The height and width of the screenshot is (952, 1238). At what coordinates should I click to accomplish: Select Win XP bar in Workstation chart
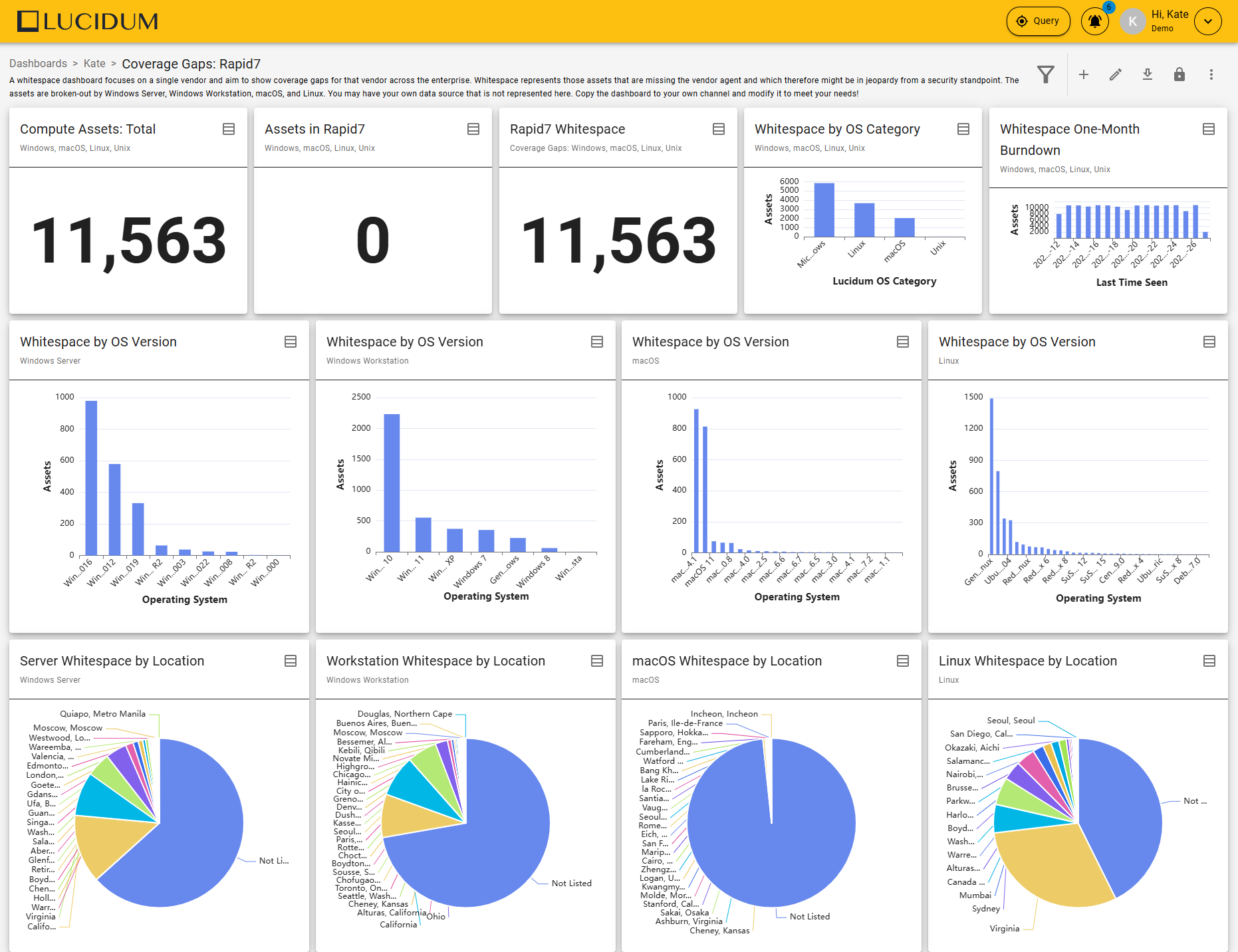[455, 540]
